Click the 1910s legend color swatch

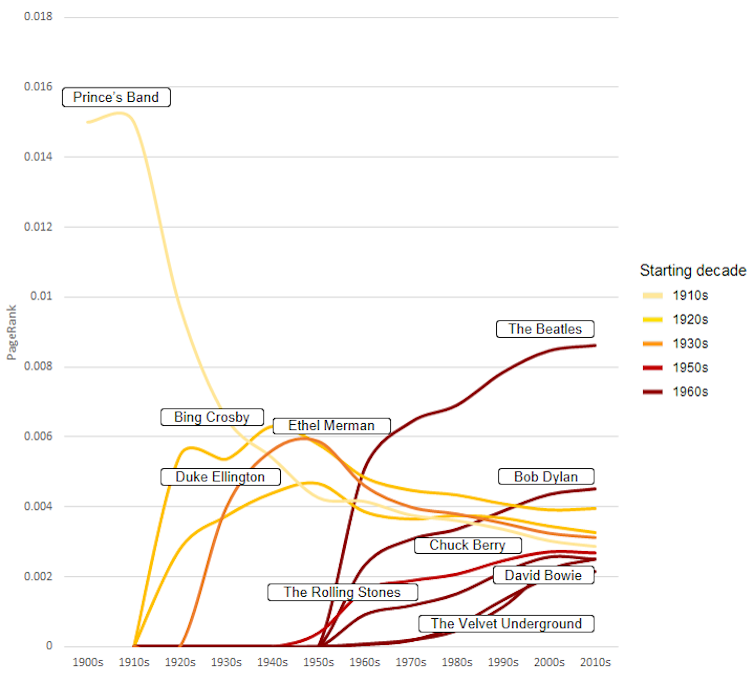click(x=654, y=295)
